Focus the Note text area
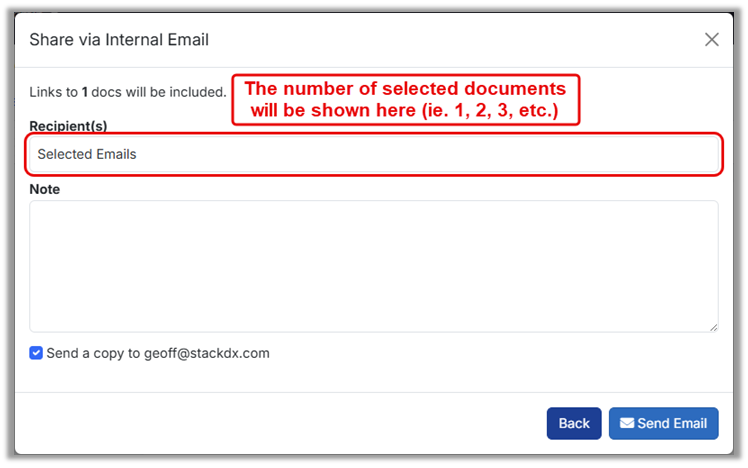Image resolution: width=748 pixels, height=468 pixels. coord(373,265)
